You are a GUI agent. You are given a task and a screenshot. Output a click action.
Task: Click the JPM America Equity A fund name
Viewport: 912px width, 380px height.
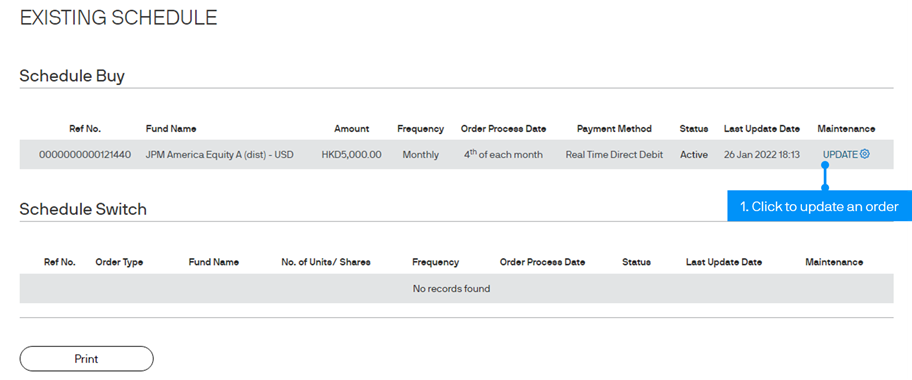point(220,155)
